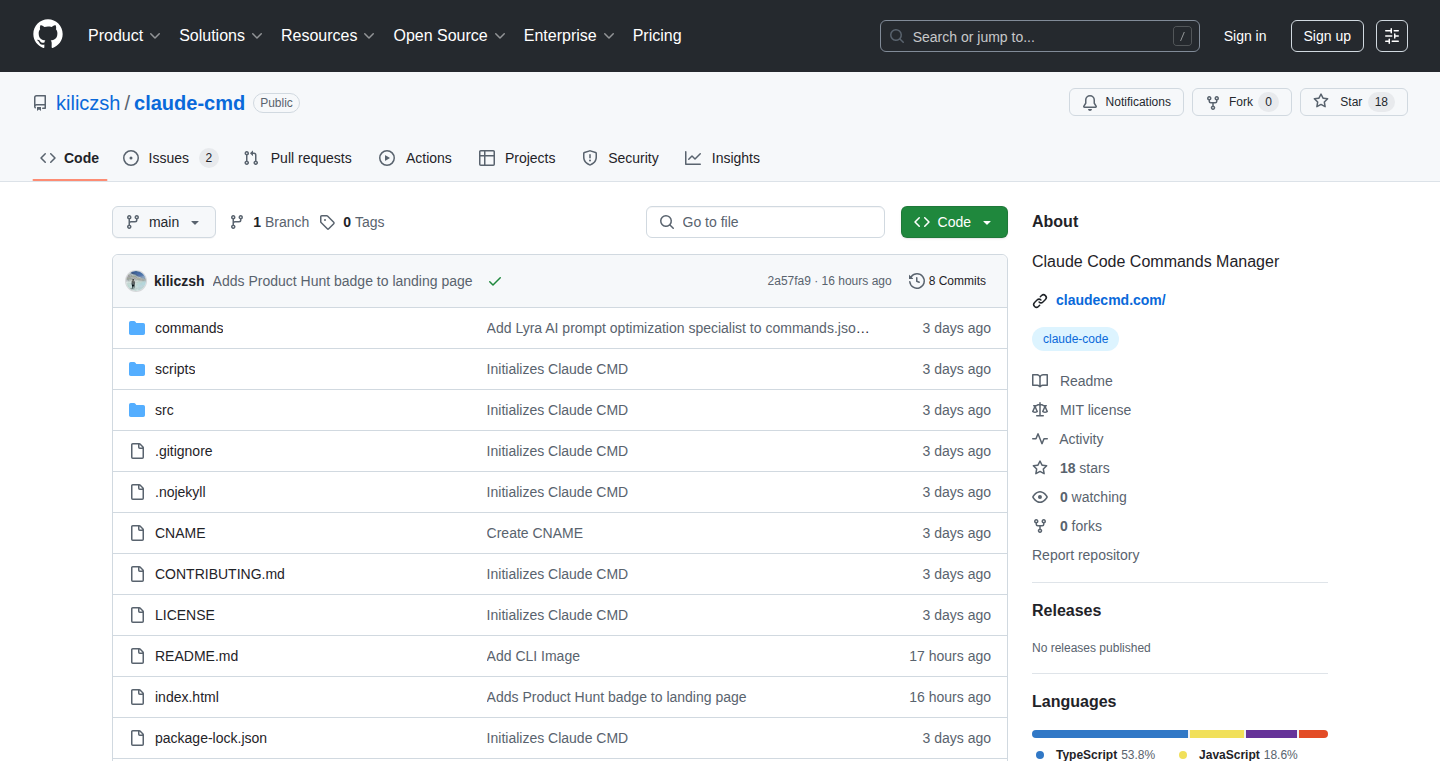Click the tag icon beside 0 Tags
Screen dimensions: 1440x761
coord(327,222)
